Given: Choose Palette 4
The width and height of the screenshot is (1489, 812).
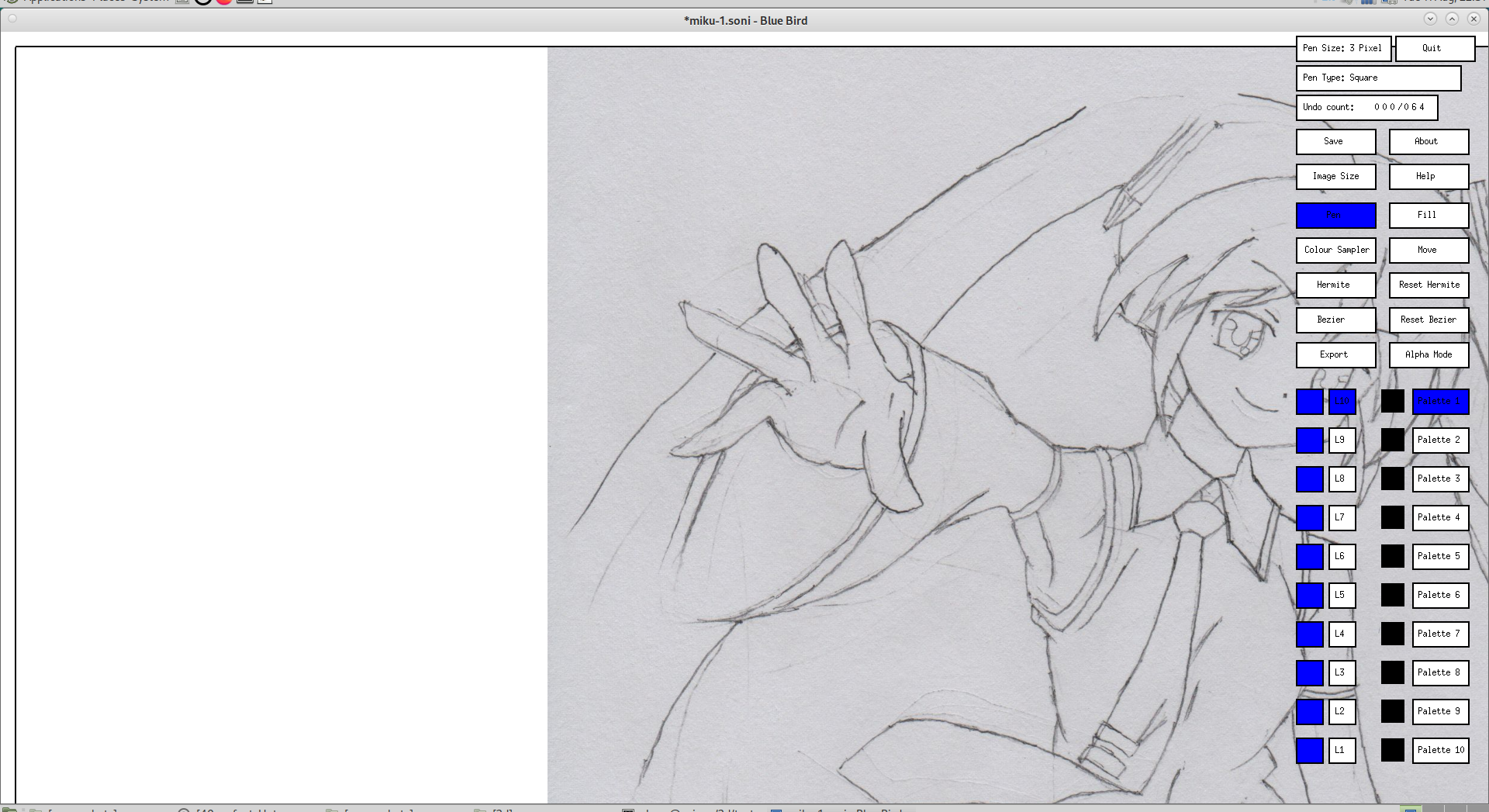Looking at the screenshot, I should point(1440,518).
